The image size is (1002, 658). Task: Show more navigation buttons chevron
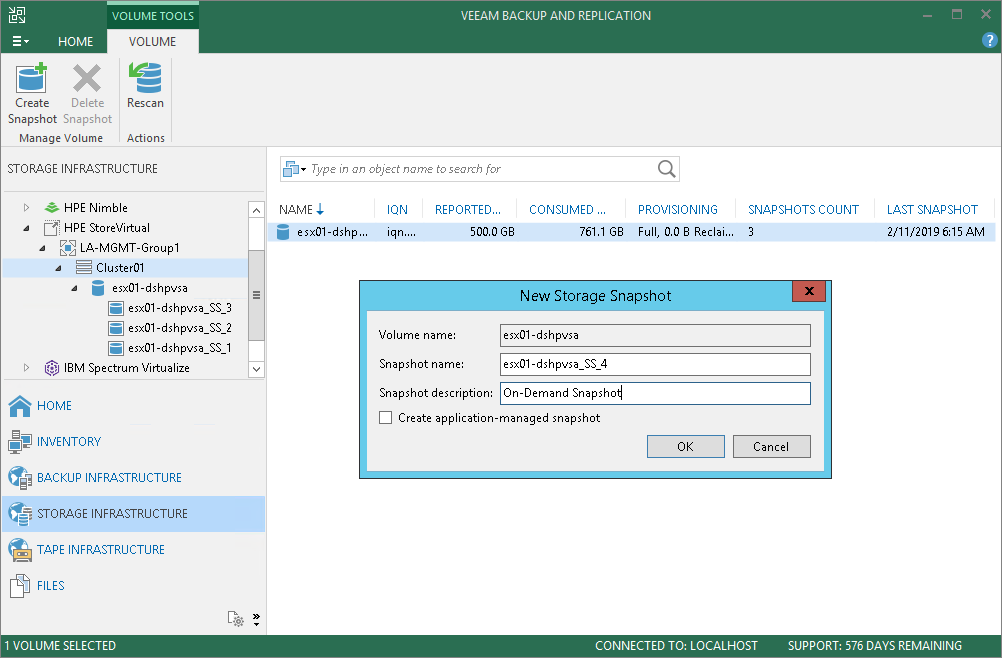pyautogui.click(x=256, y=618)
